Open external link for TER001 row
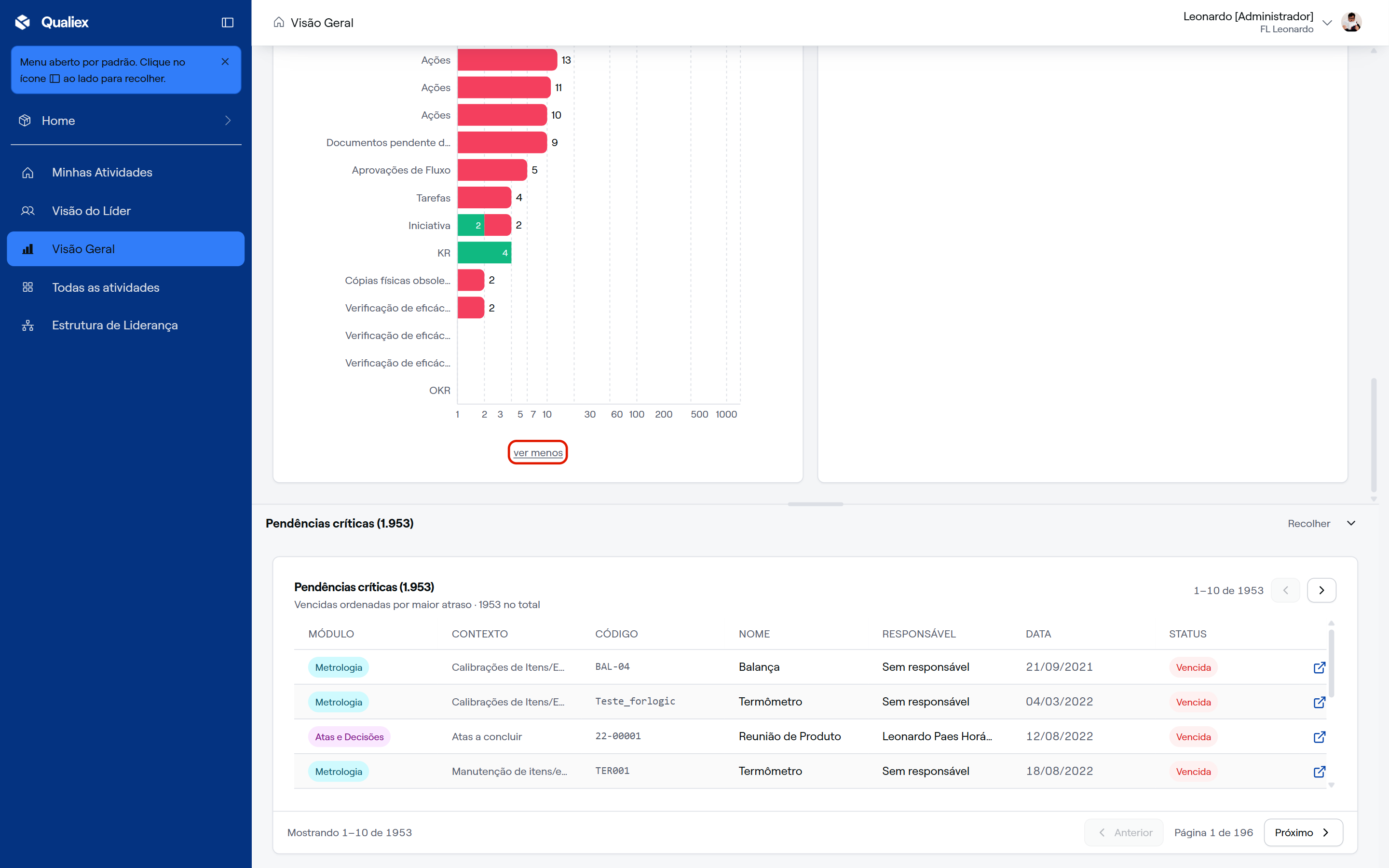The width and height of the screenshot is (1389, 868). coord(1319,771)
